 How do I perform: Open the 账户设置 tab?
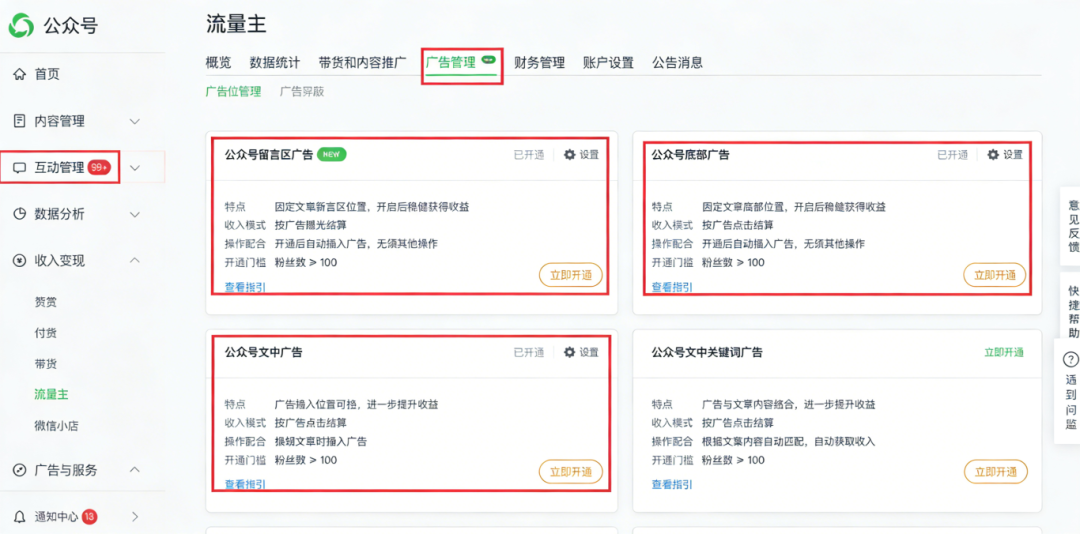tap(608, 63)
